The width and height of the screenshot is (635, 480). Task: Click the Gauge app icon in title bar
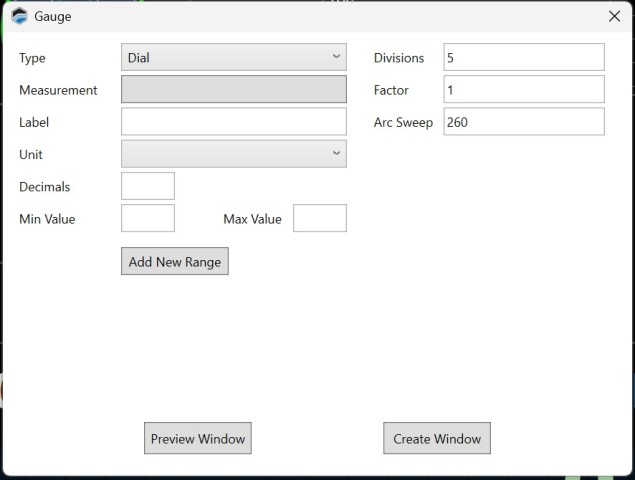(x=19, y=16)
